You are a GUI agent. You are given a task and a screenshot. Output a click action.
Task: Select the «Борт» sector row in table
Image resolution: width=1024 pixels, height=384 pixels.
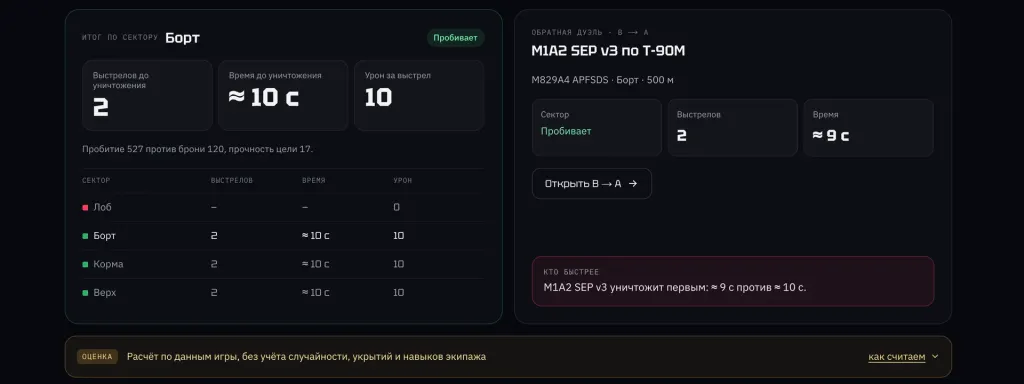point(283,236)
